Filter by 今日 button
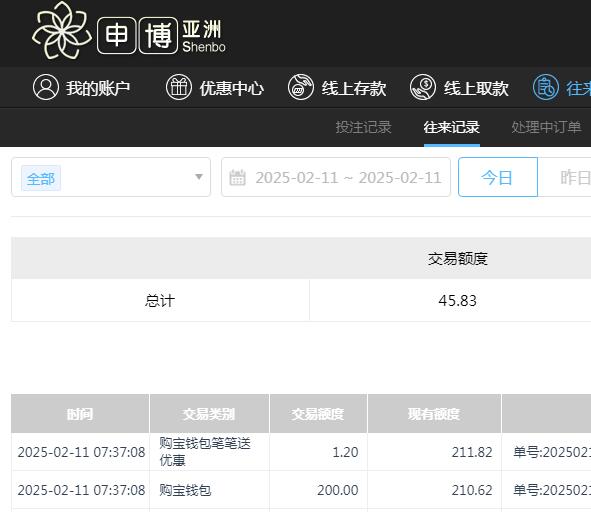This screenshot has width=591, height=512. (x=498, y=177)
